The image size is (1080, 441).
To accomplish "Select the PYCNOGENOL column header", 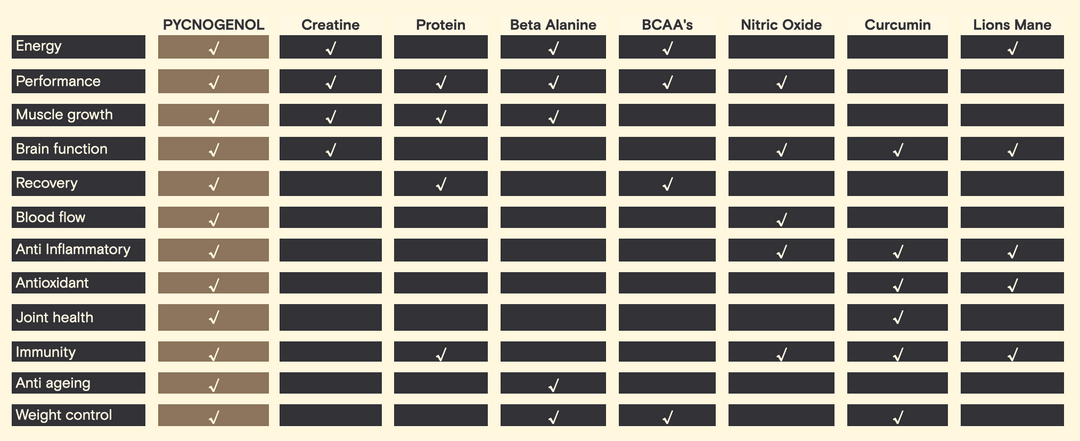I will click(x=214, y=24).
